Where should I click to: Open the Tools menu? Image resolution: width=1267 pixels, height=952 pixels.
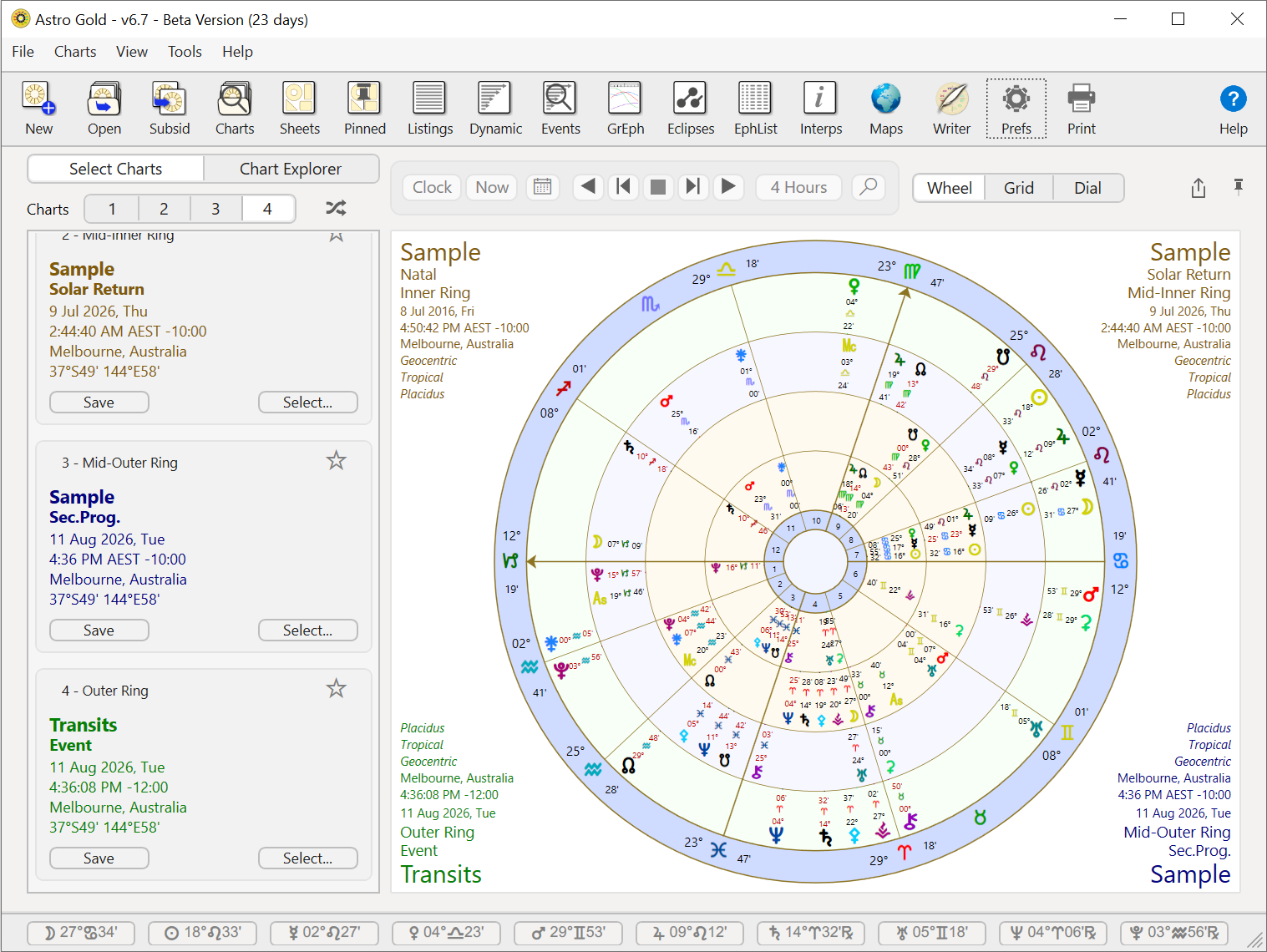tap(185, 52)
